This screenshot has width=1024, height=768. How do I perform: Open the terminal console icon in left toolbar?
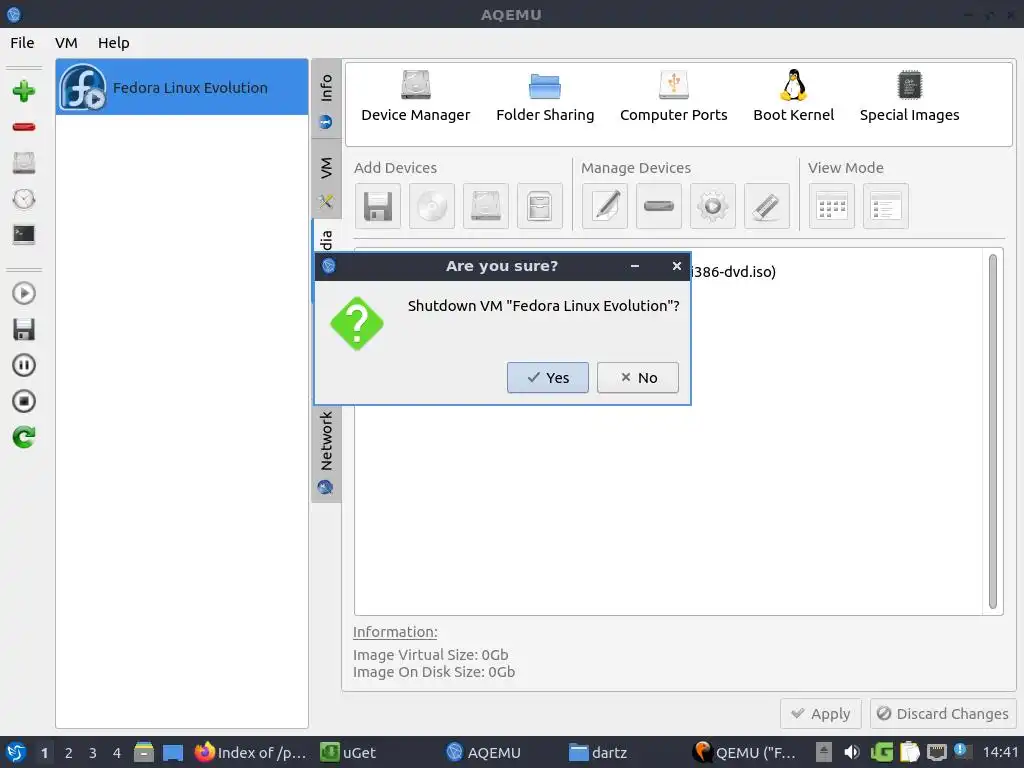point(24,234)
